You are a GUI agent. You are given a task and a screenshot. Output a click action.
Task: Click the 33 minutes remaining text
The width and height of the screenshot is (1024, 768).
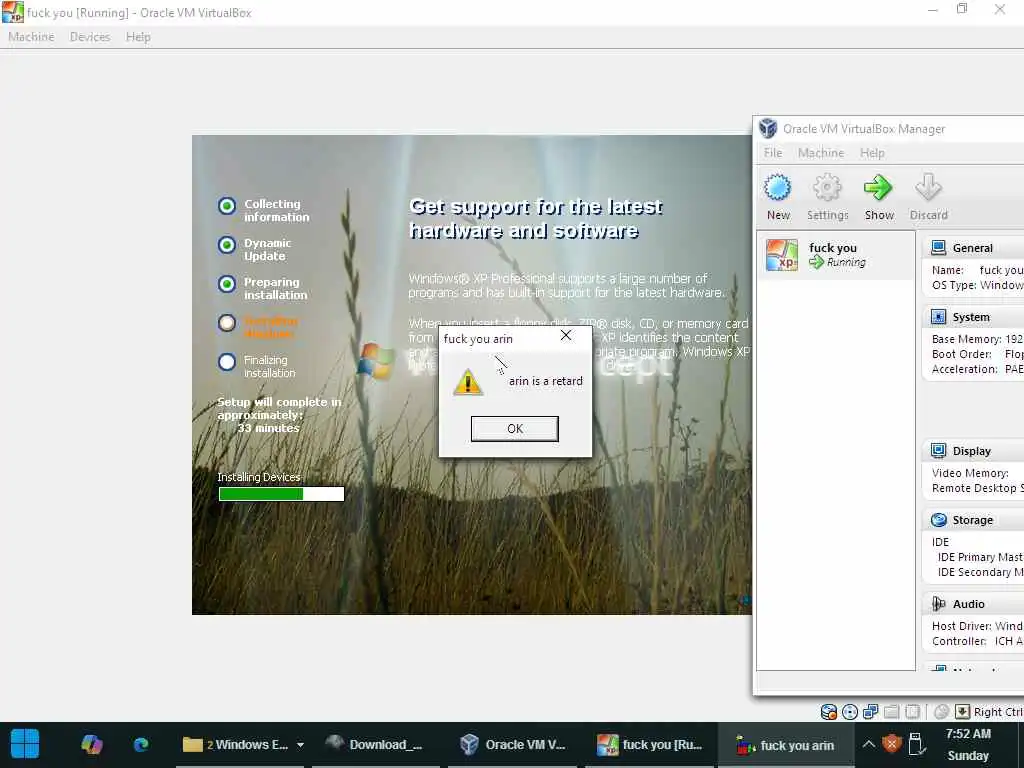268,428
